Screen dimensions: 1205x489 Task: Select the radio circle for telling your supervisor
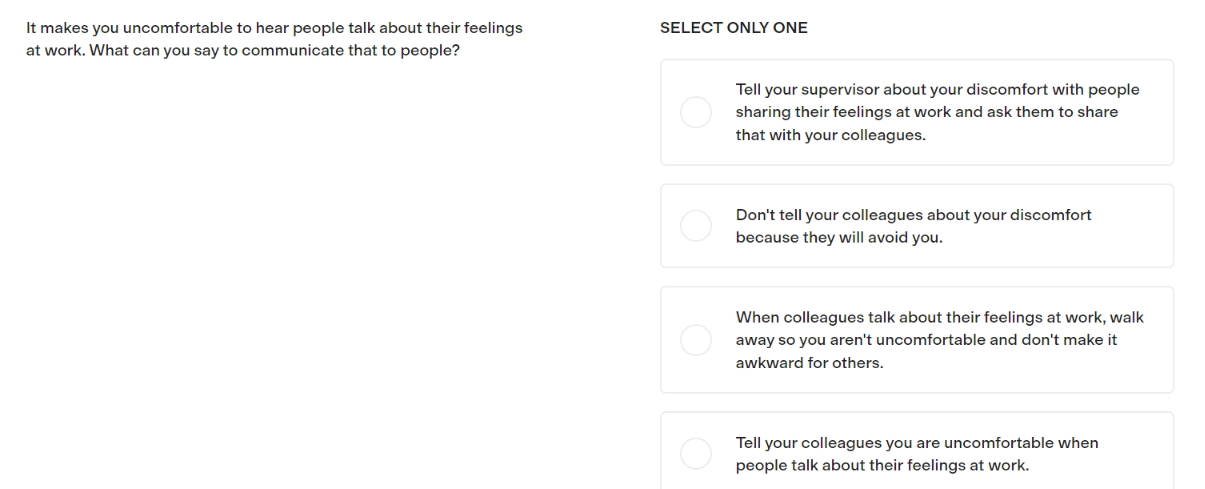pos(695,112)
